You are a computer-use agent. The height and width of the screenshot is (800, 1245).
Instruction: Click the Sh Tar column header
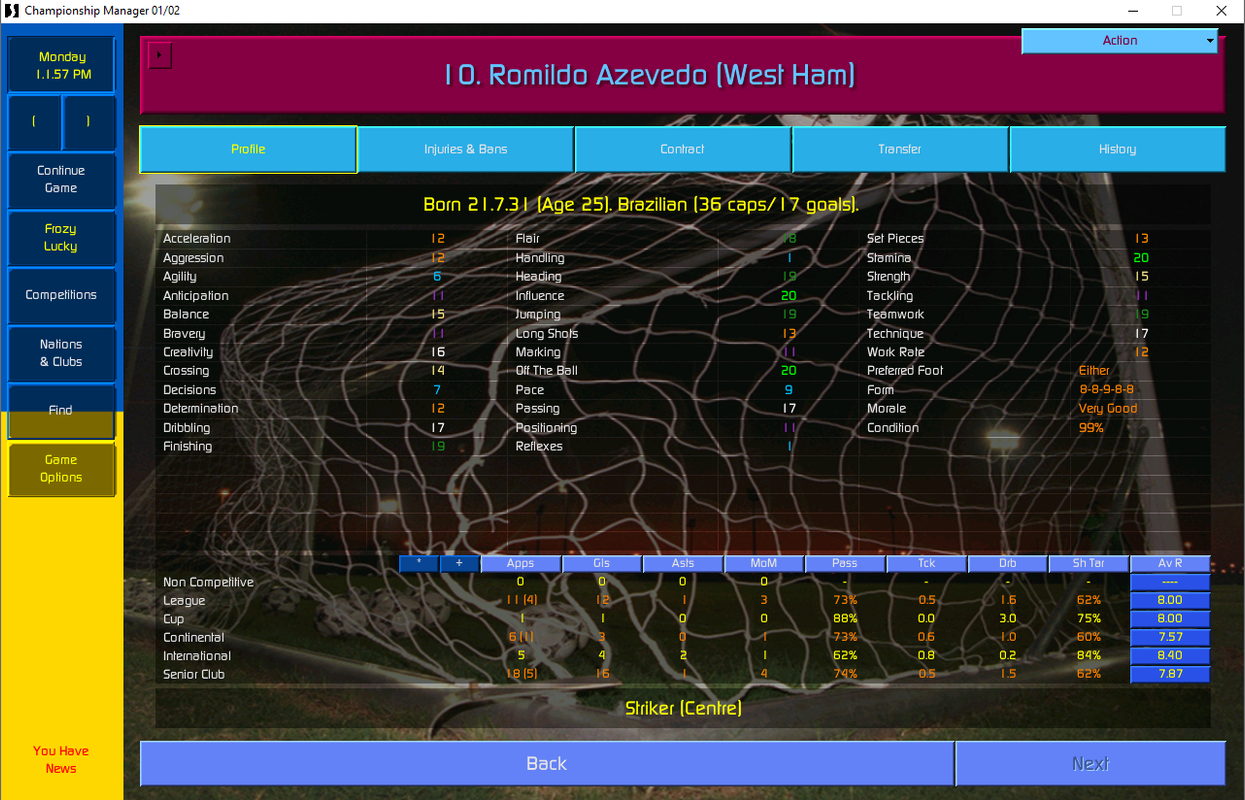[1088, 563]
